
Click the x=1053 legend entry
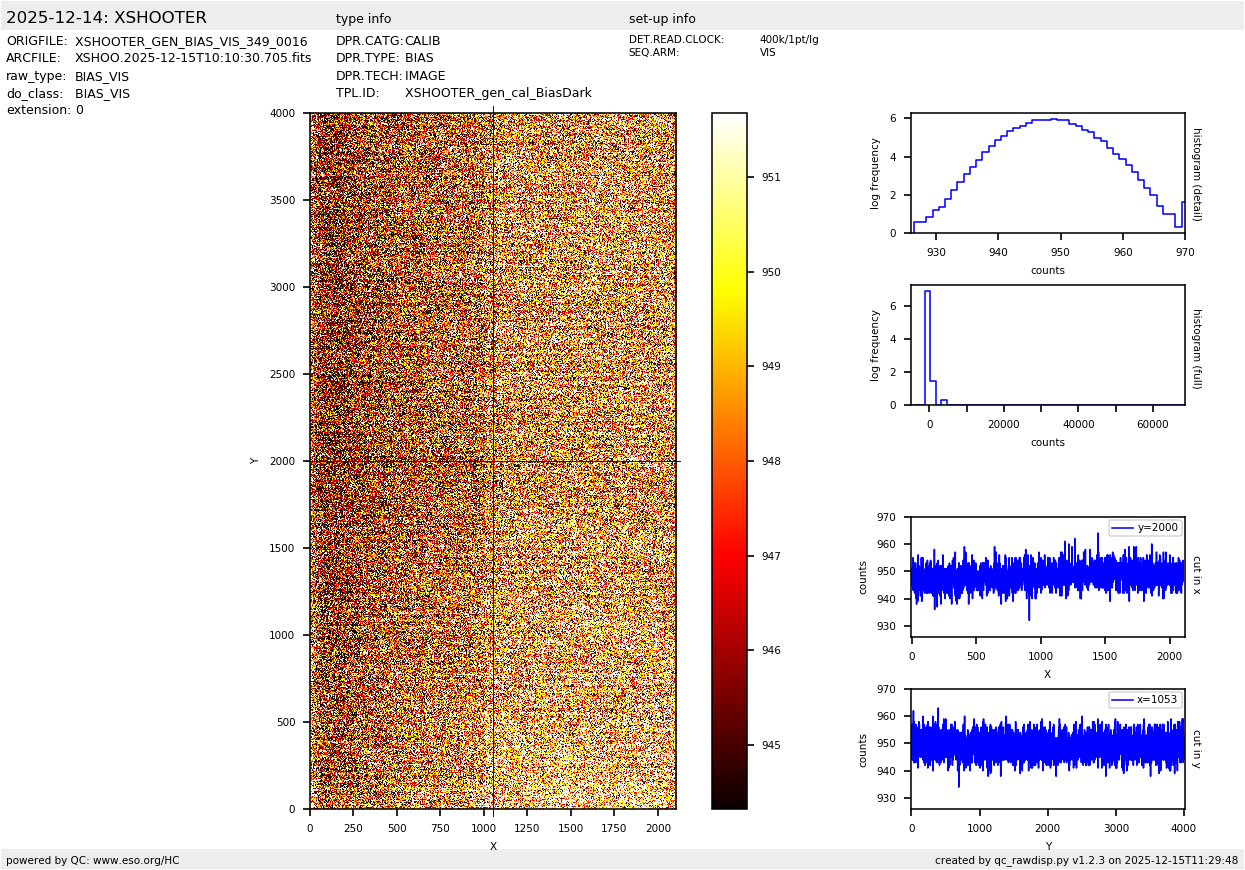tap(1145, 700)
